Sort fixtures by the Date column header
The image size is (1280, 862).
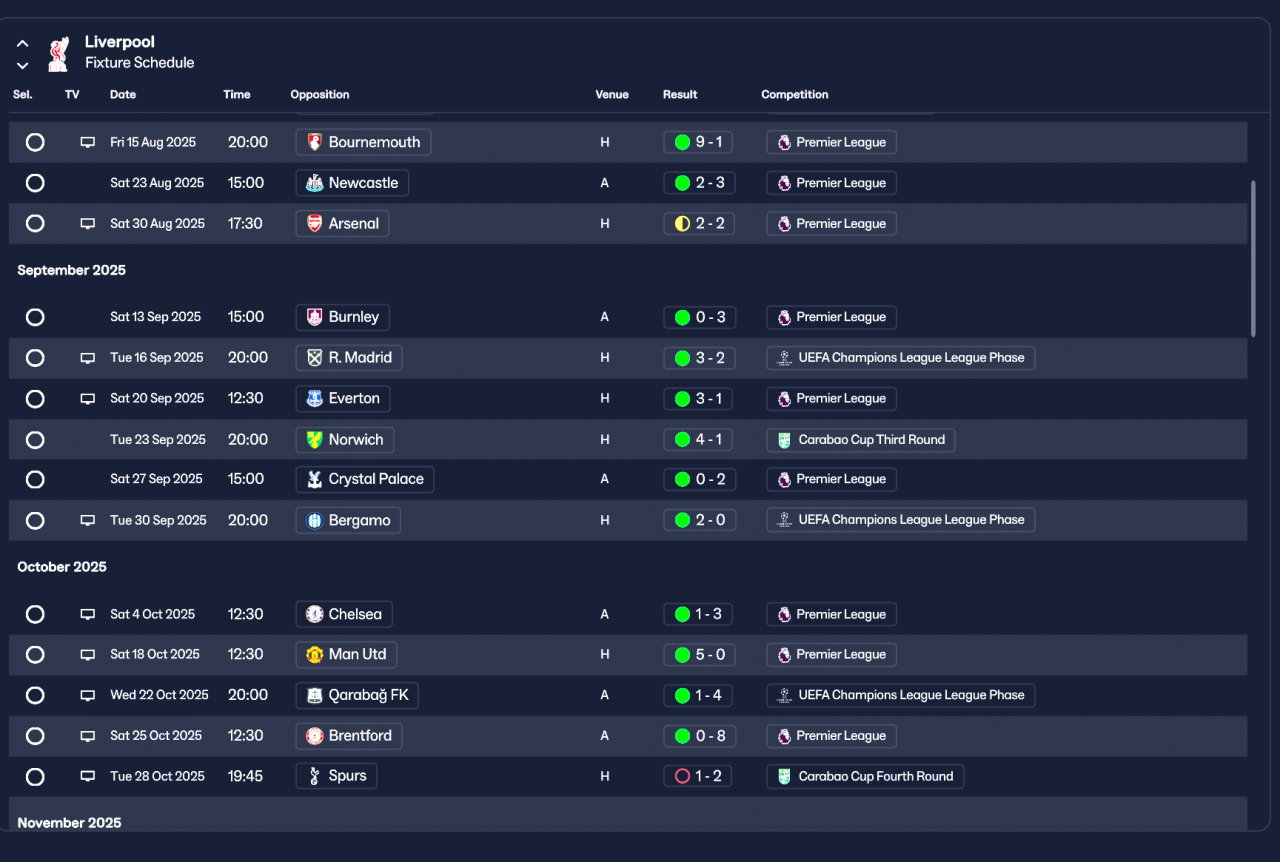click(123, 95)
